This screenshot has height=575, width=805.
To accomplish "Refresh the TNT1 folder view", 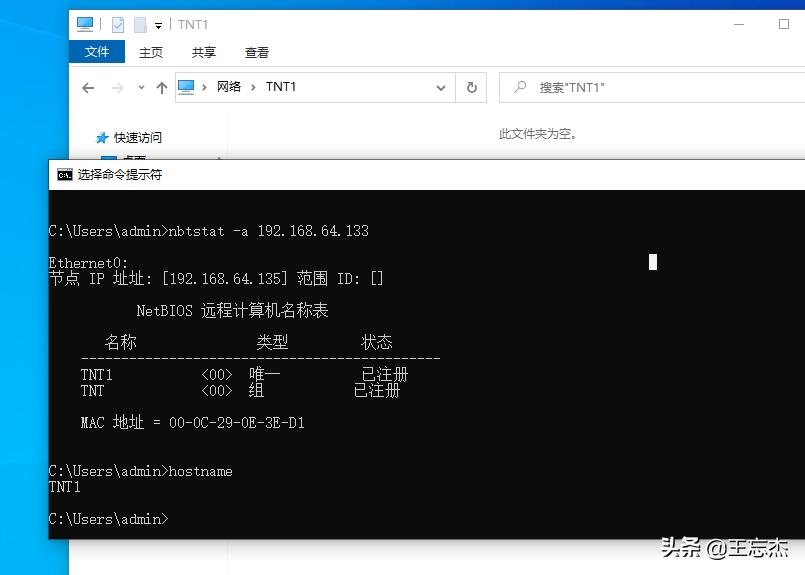I will (471, 88).
